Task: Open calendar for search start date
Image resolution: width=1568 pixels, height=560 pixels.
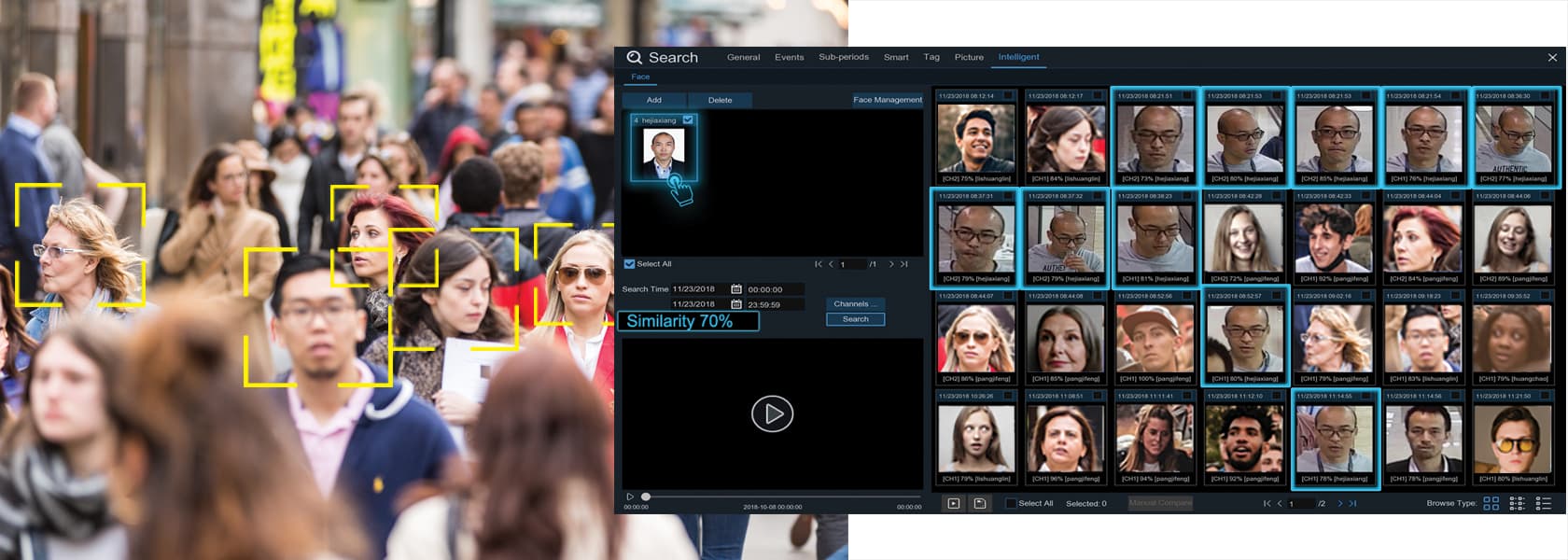Action: (x=735, y=289)
